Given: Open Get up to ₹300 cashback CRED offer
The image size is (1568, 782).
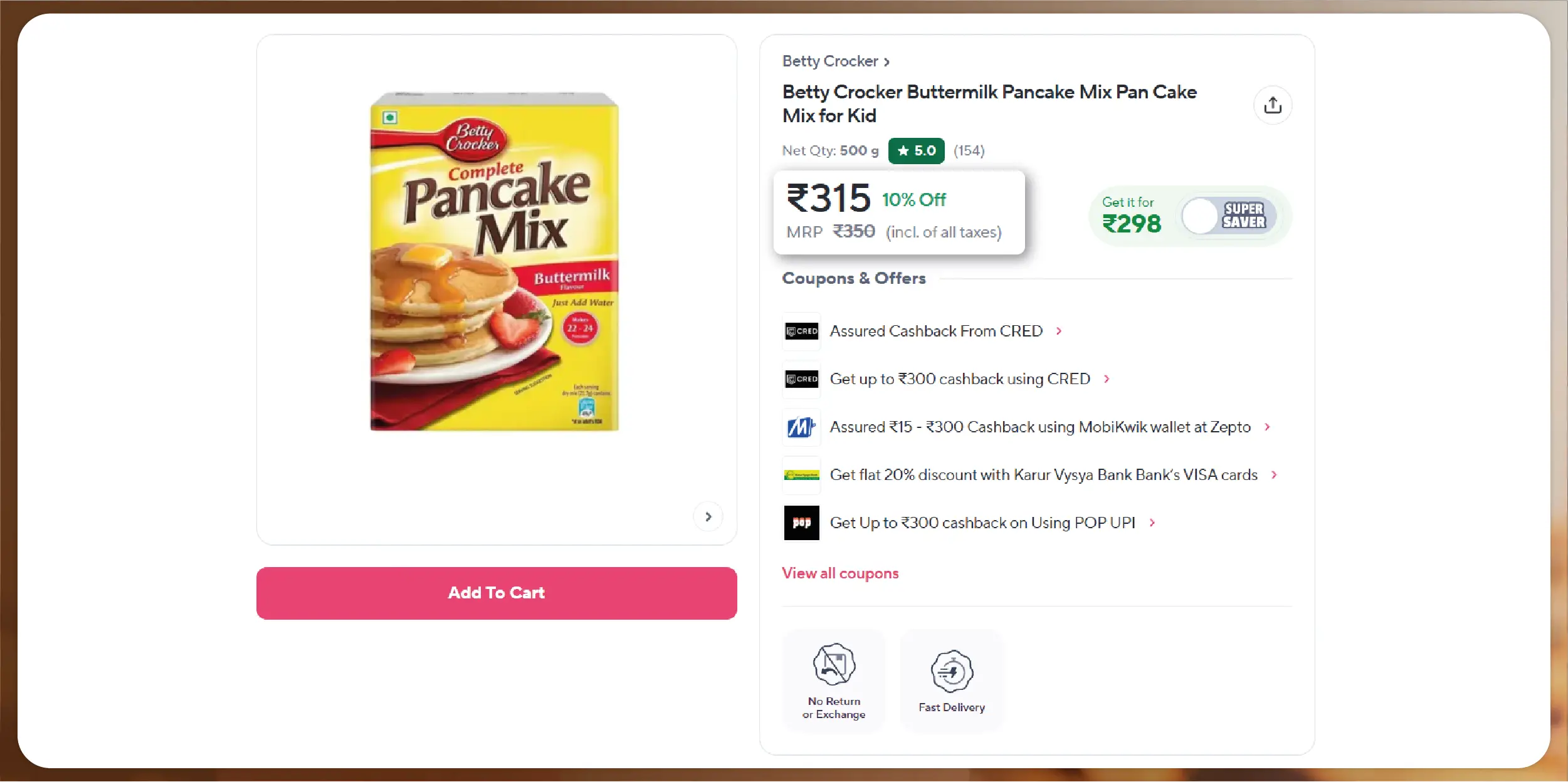Looking at the screenshot, I should (x=960, y=379).
